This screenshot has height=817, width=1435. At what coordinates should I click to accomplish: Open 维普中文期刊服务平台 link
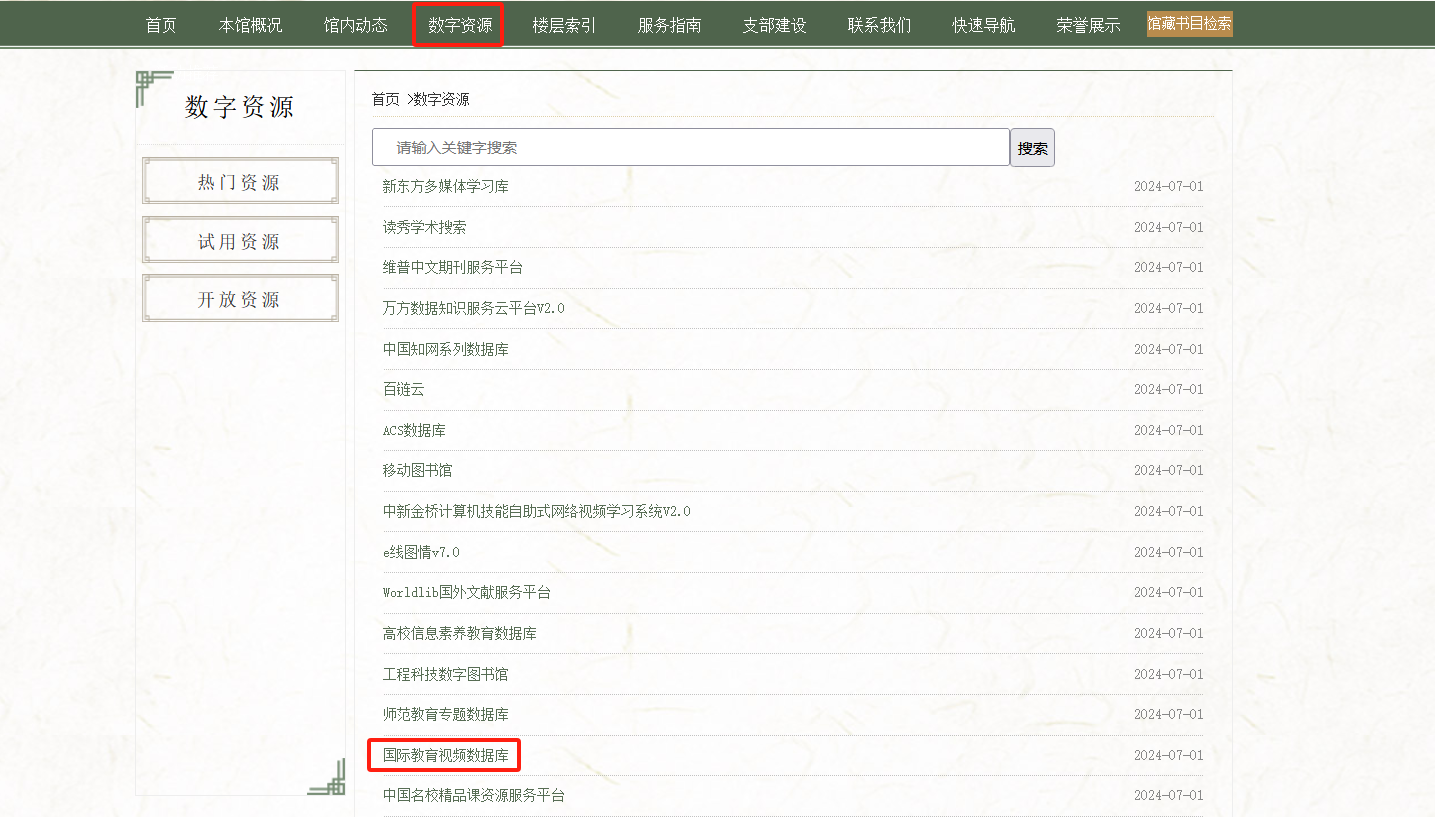coord(452,267)
